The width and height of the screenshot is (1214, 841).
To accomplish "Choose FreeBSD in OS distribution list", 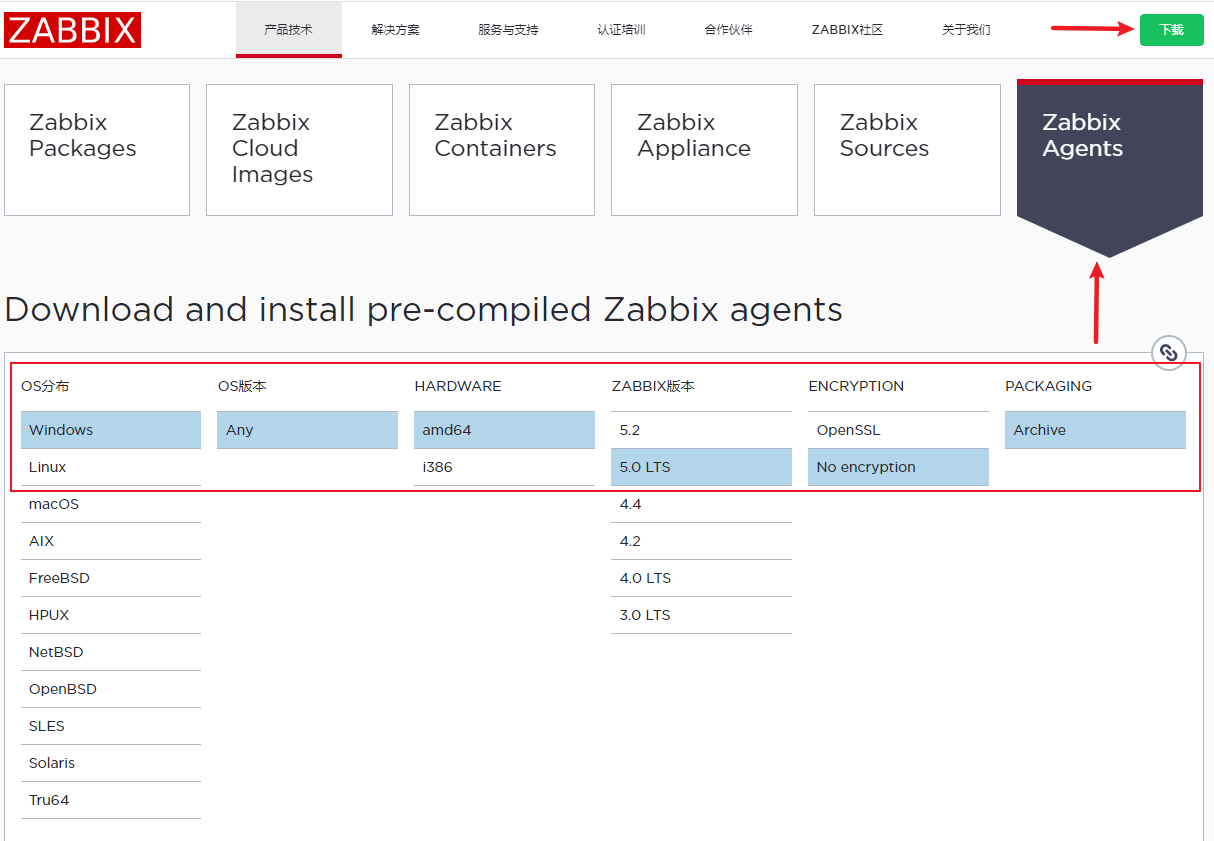I will pyautogui.click(x=110, y=578).
